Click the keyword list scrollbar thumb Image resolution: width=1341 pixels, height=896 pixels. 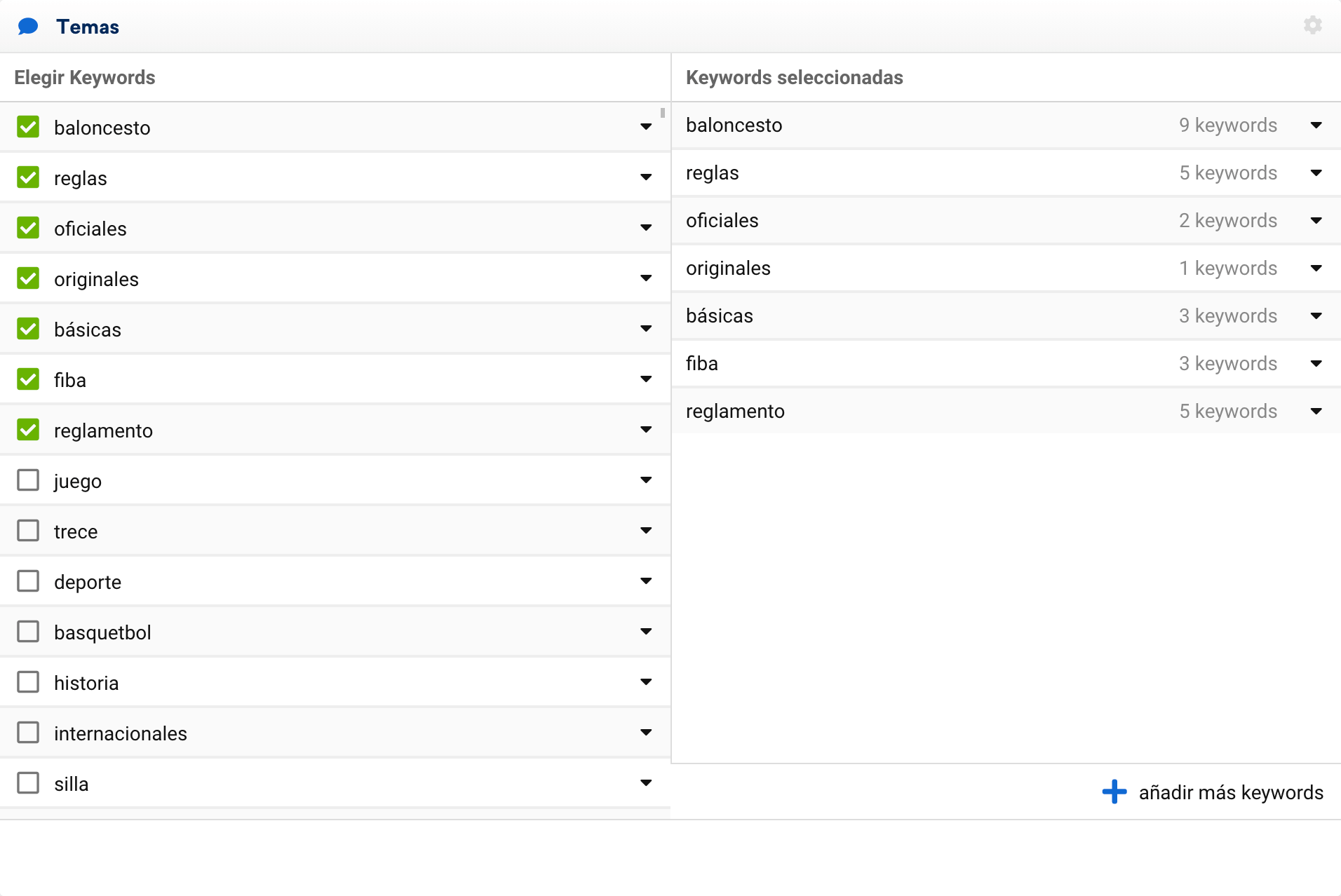[663, 113]
